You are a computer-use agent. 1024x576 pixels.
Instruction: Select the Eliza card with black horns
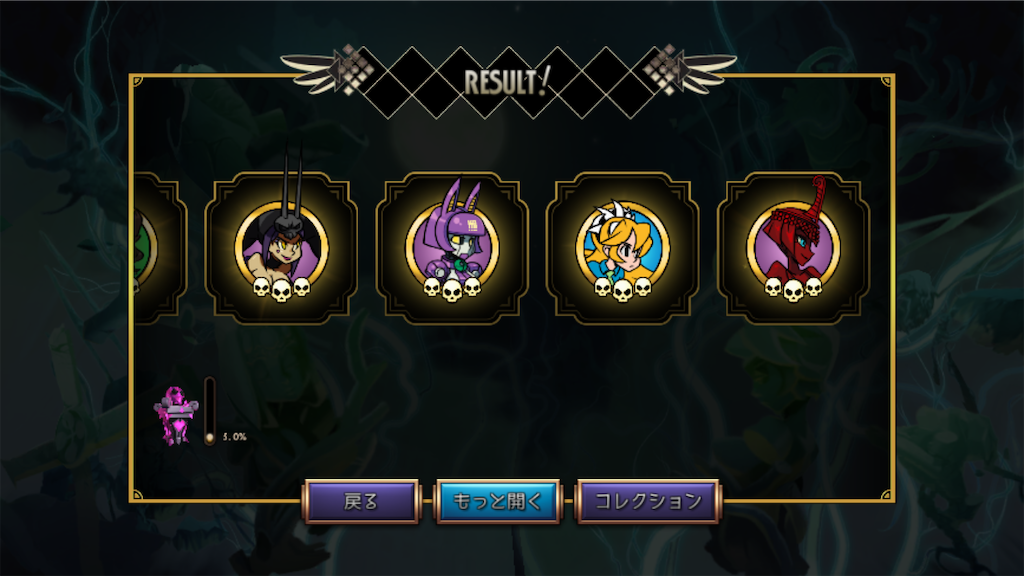tap(281, 248)
